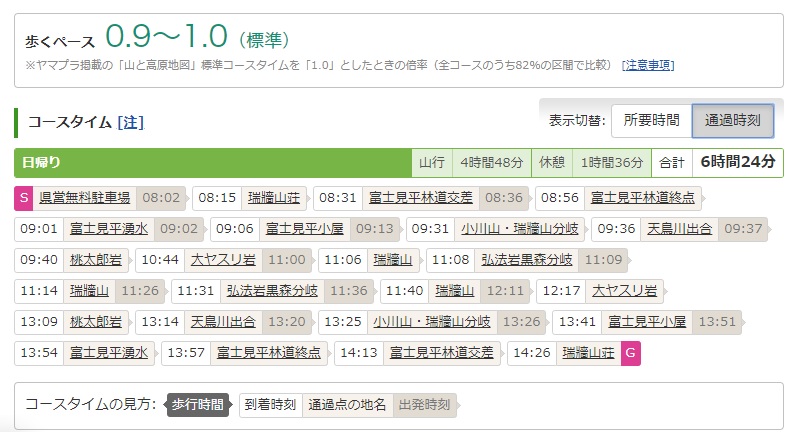Viewport: 794px width, 432px height.
Task: Click 弘法岩黒森分岐 arriving at 11:08
Action: tap(526, 259)
